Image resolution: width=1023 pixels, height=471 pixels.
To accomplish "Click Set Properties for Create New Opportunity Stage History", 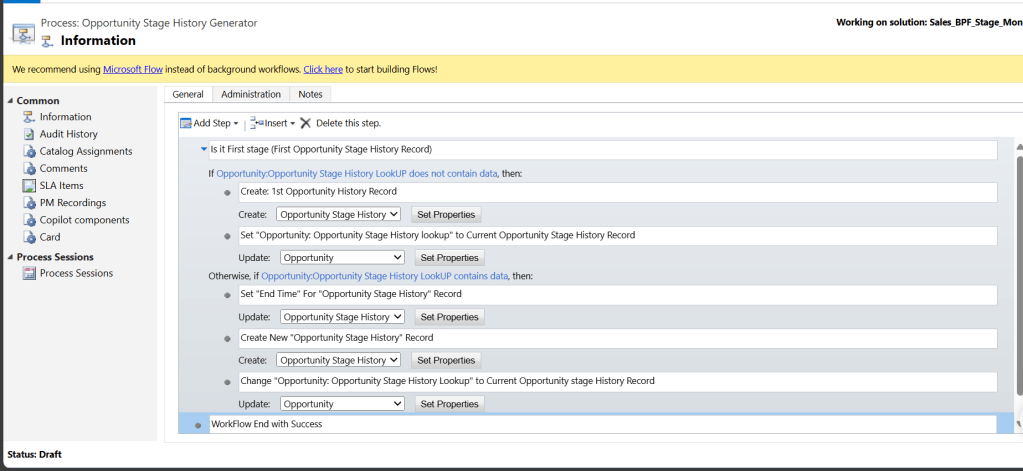I will 446,360.
